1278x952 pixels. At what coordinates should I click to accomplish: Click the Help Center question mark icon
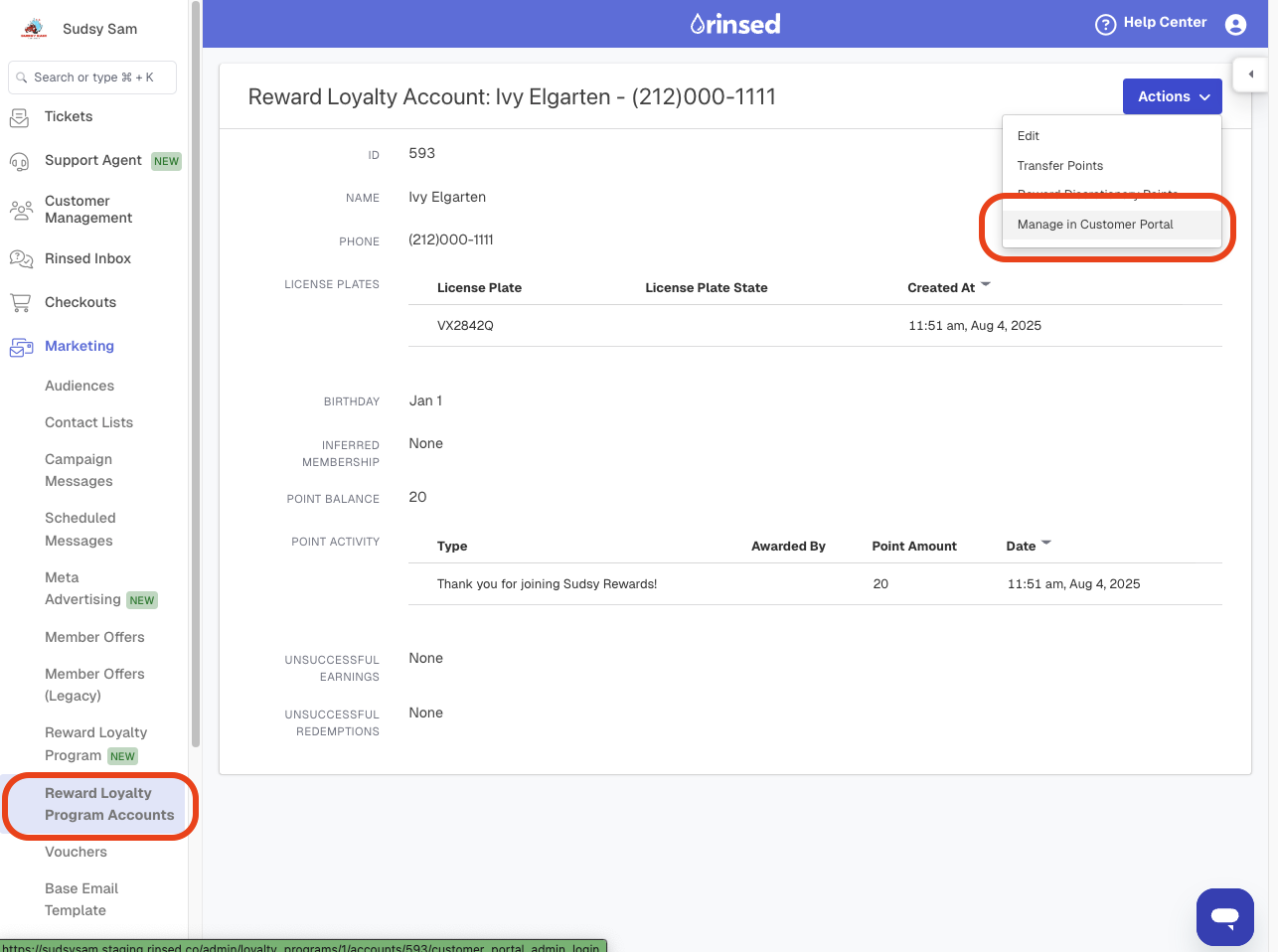pyautogui.click(x=1105, y=24)
